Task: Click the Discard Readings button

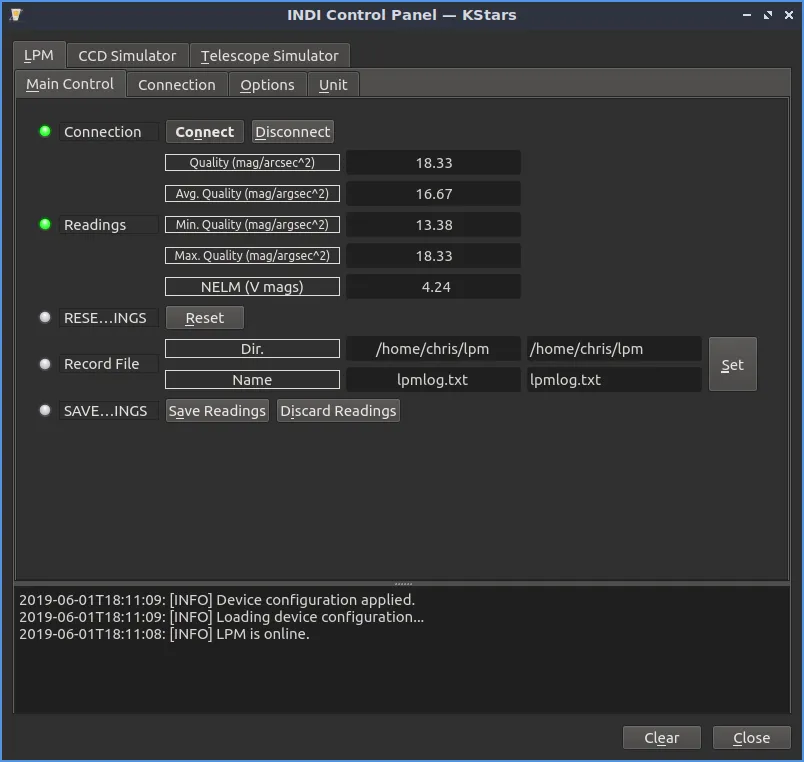Action: click(338, 411)
